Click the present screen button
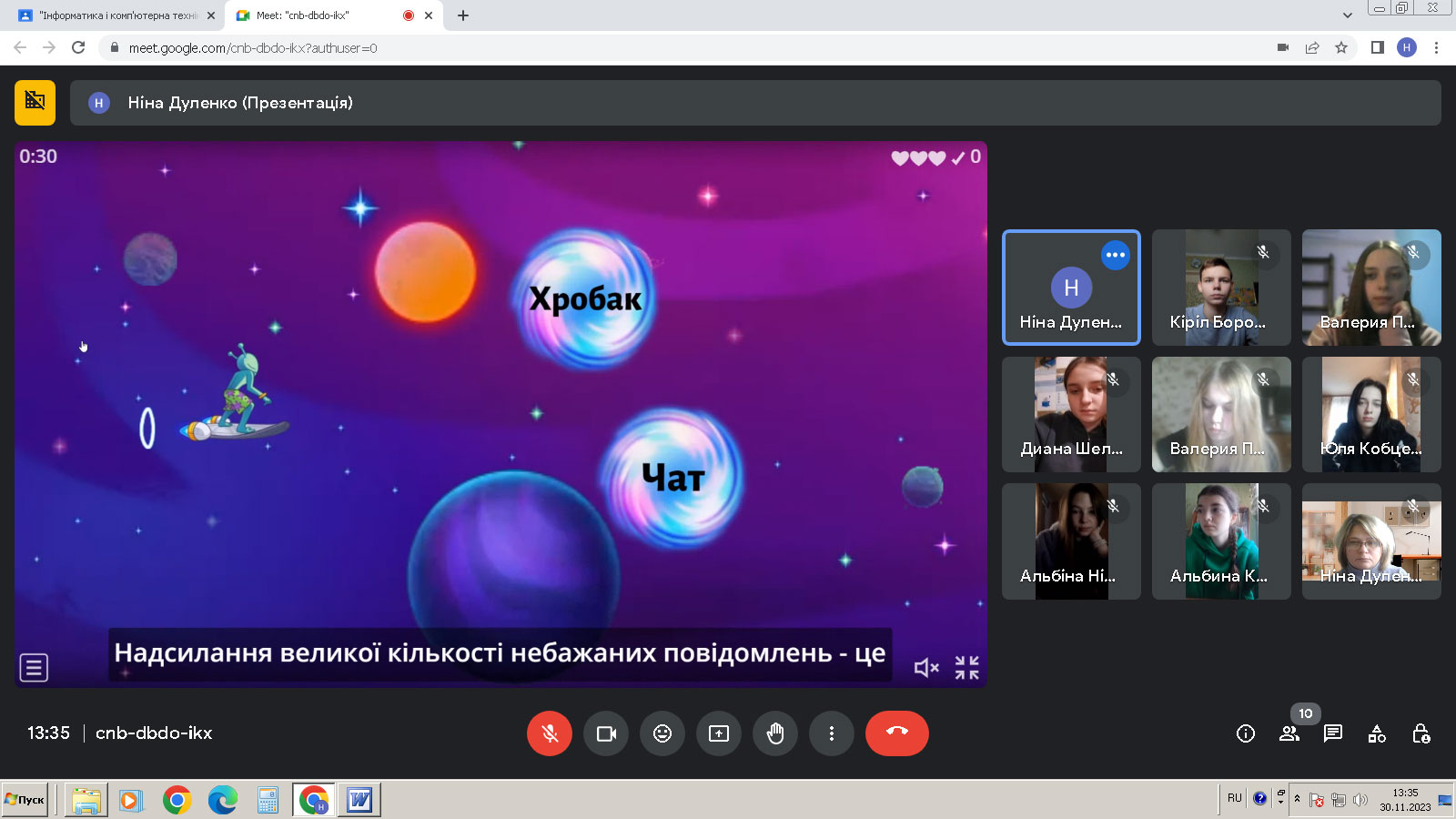 [x=719, y=733]
